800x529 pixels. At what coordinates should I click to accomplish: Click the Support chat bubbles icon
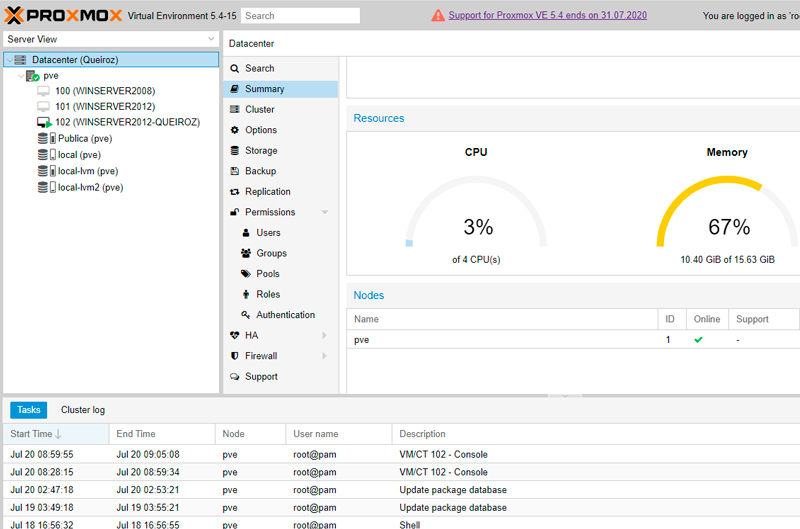[235, 376]
